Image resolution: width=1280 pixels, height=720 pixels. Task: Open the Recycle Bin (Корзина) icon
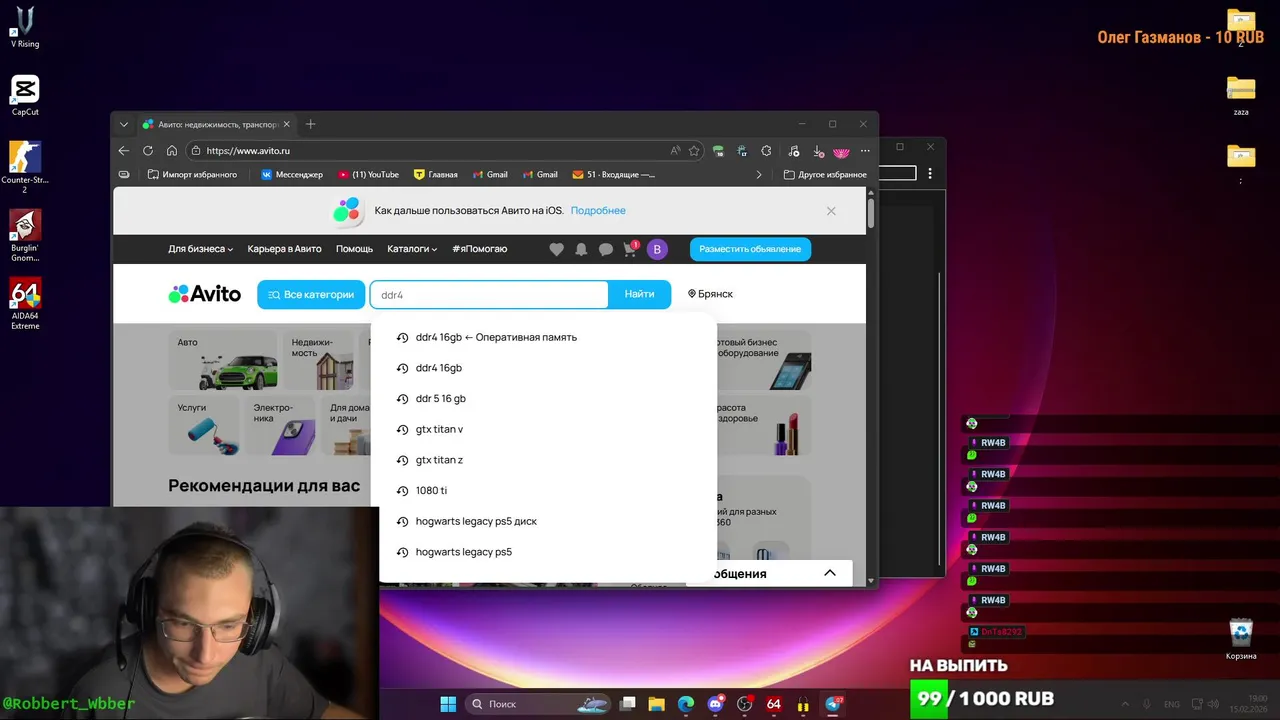1241,639
